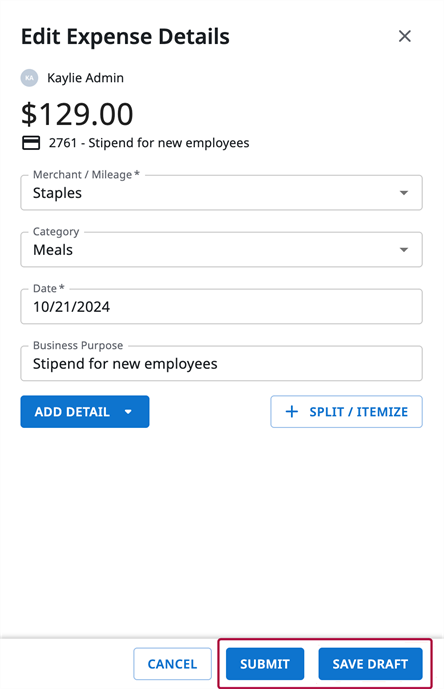Image resolution: width=444 pixels, height=689 pixels.
Task: Click the Kaylie Admin avatar icon
Action: (29, 78)
